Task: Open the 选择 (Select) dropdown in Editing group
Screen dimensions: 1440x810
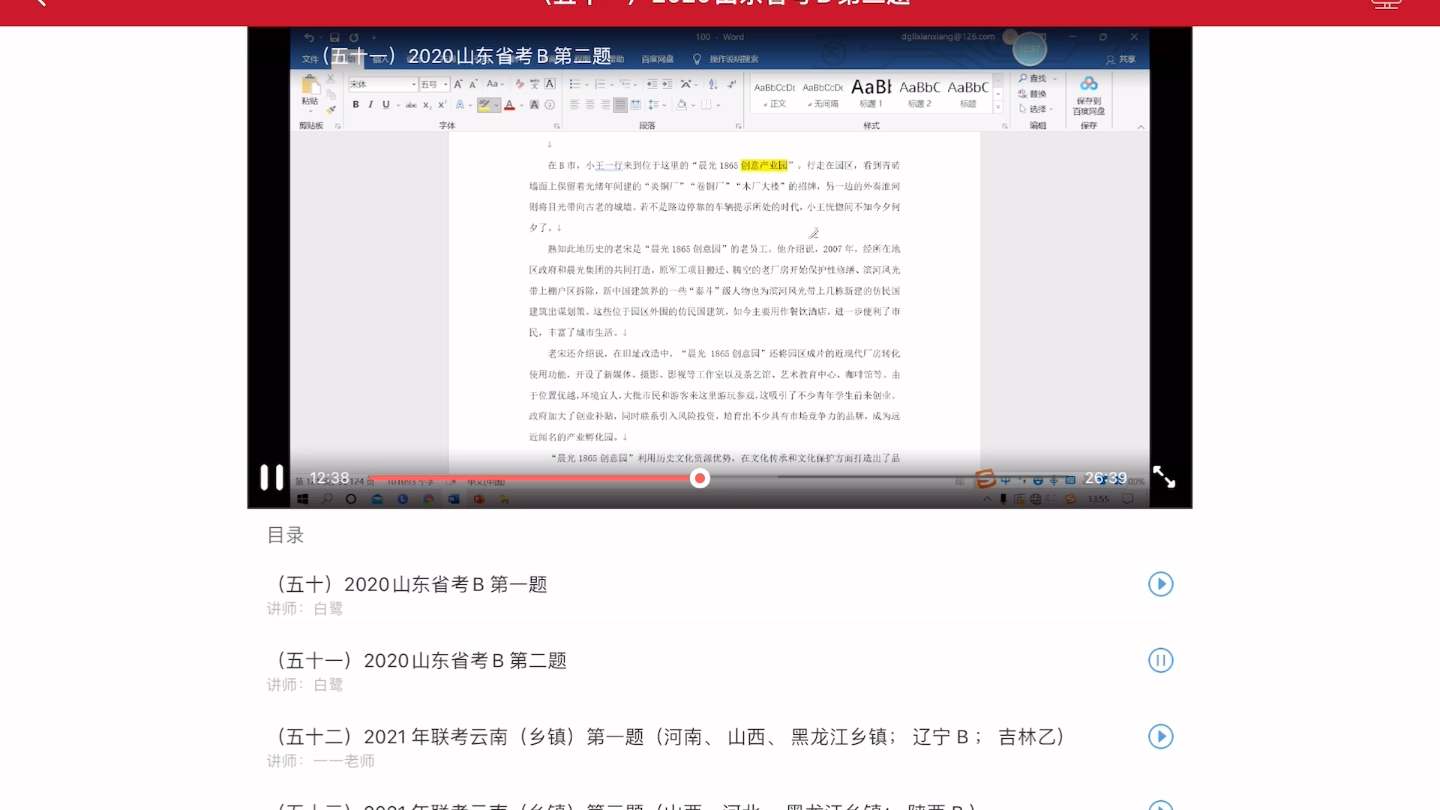Action: pos(1036,109)
